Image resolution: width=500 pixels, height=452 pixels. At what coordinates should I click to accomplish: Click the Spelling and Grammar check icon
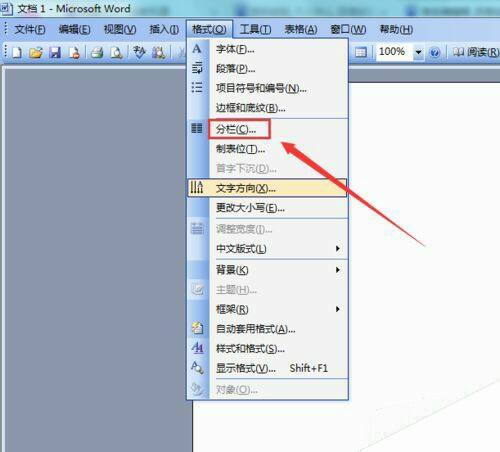tap(139, 52)
